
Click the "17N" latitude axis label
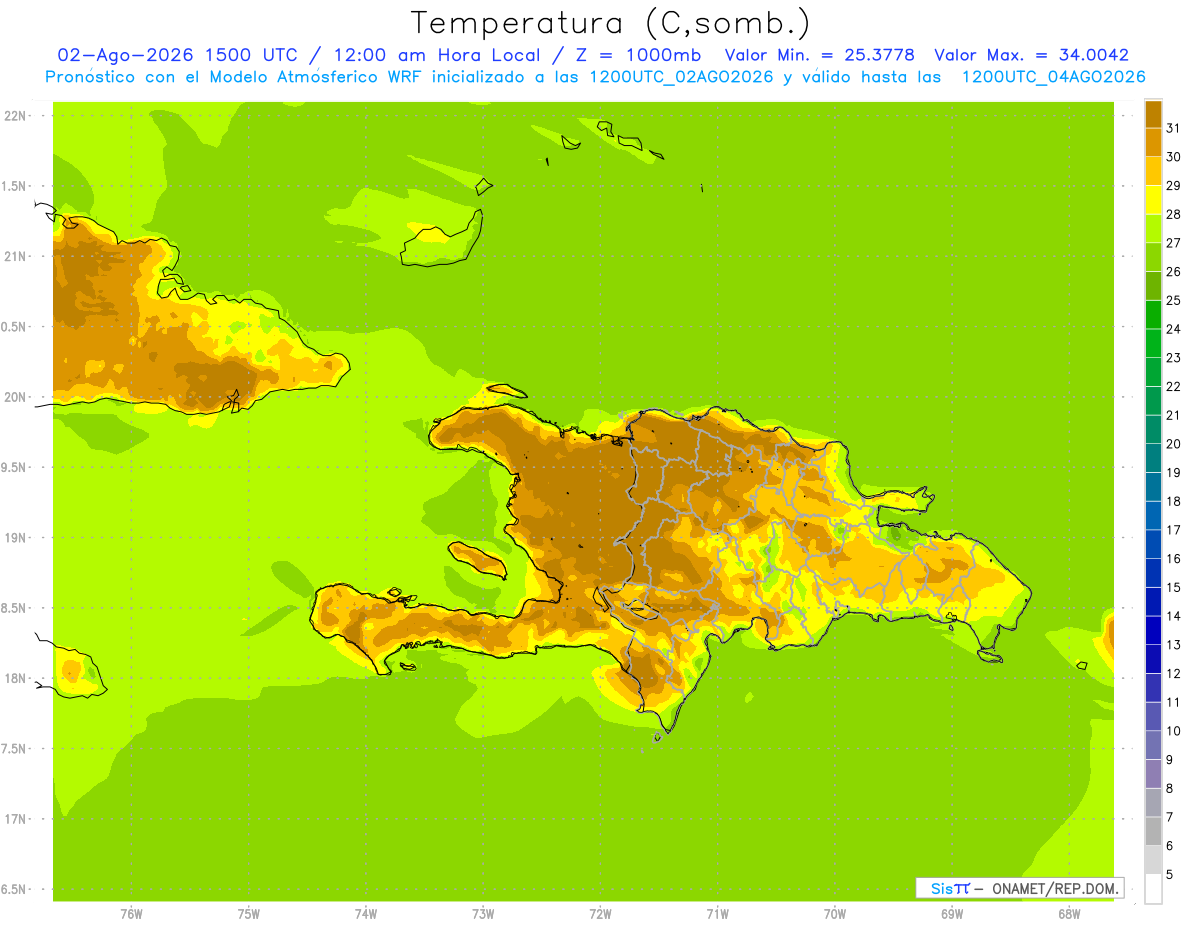click(16, 819)
